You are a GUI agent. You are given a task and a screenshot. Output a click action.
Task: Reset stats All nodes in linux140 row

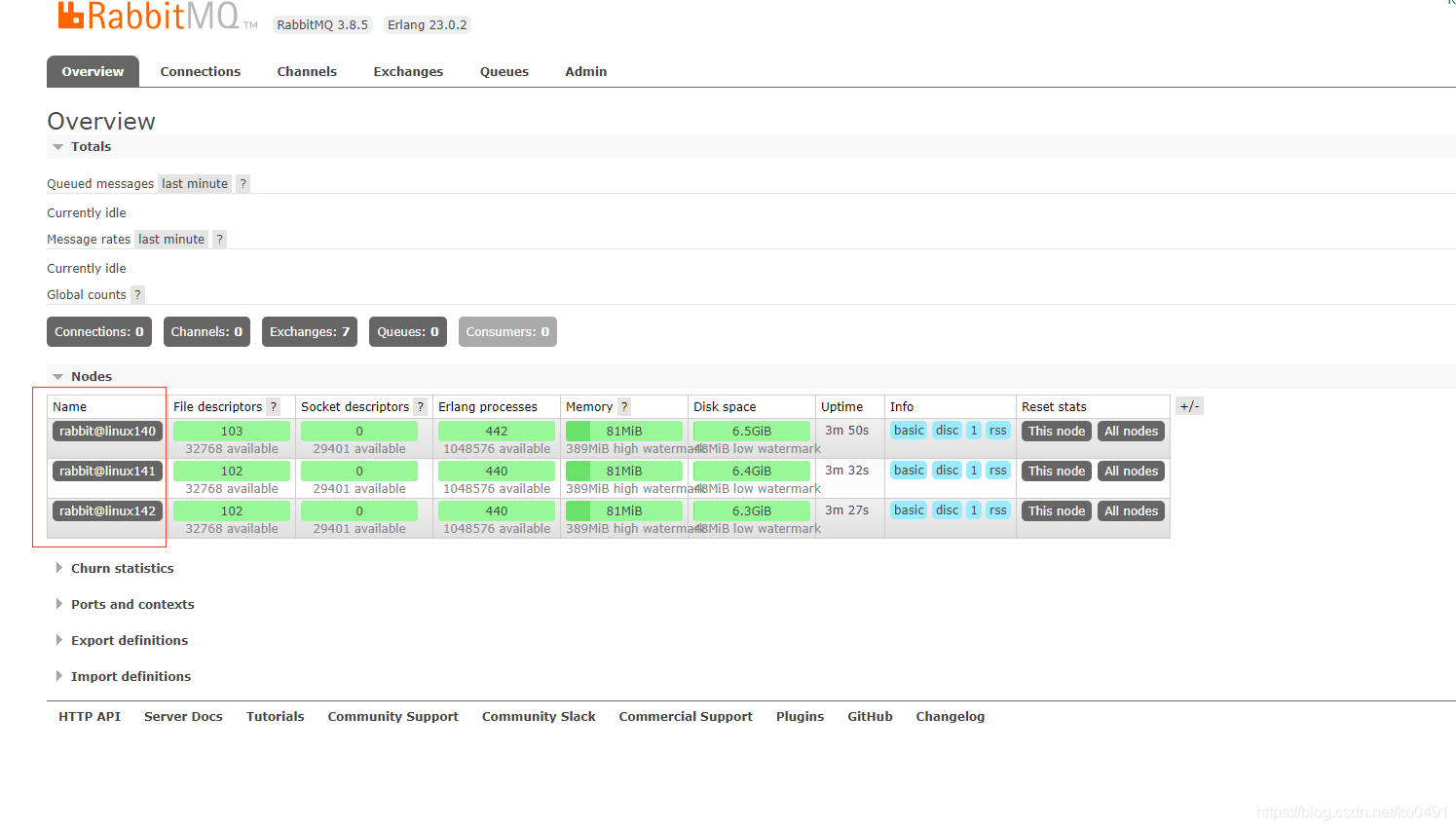[x=1132, y=432]
